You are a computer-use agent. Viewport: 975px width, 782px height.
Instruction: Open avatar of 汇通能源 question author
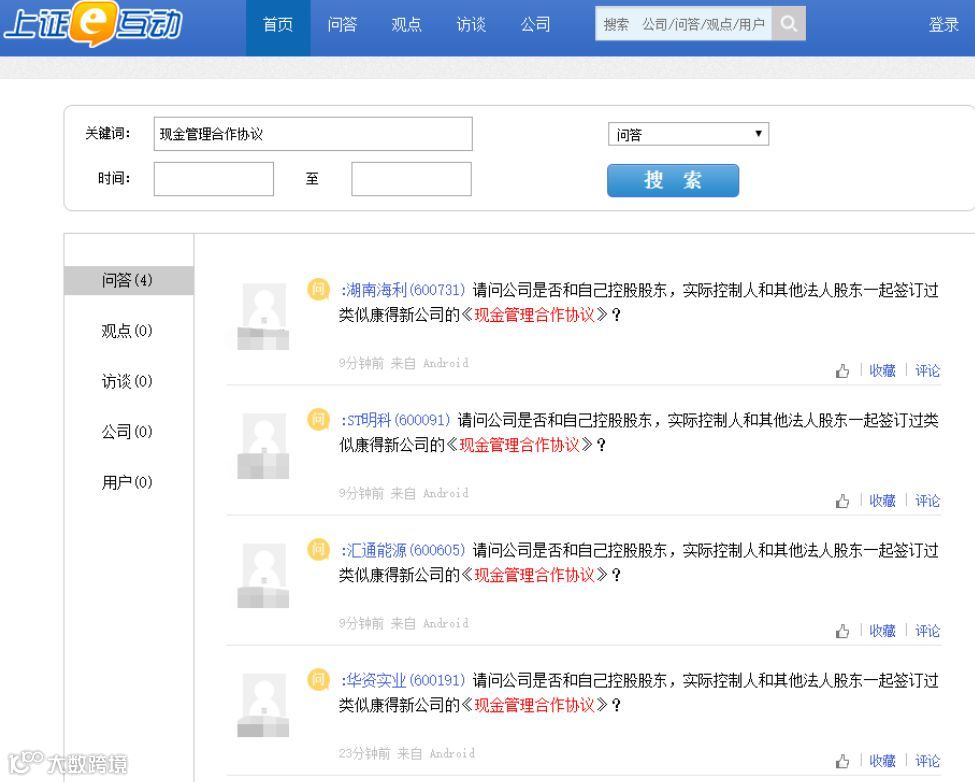click(x=263, y=576)
